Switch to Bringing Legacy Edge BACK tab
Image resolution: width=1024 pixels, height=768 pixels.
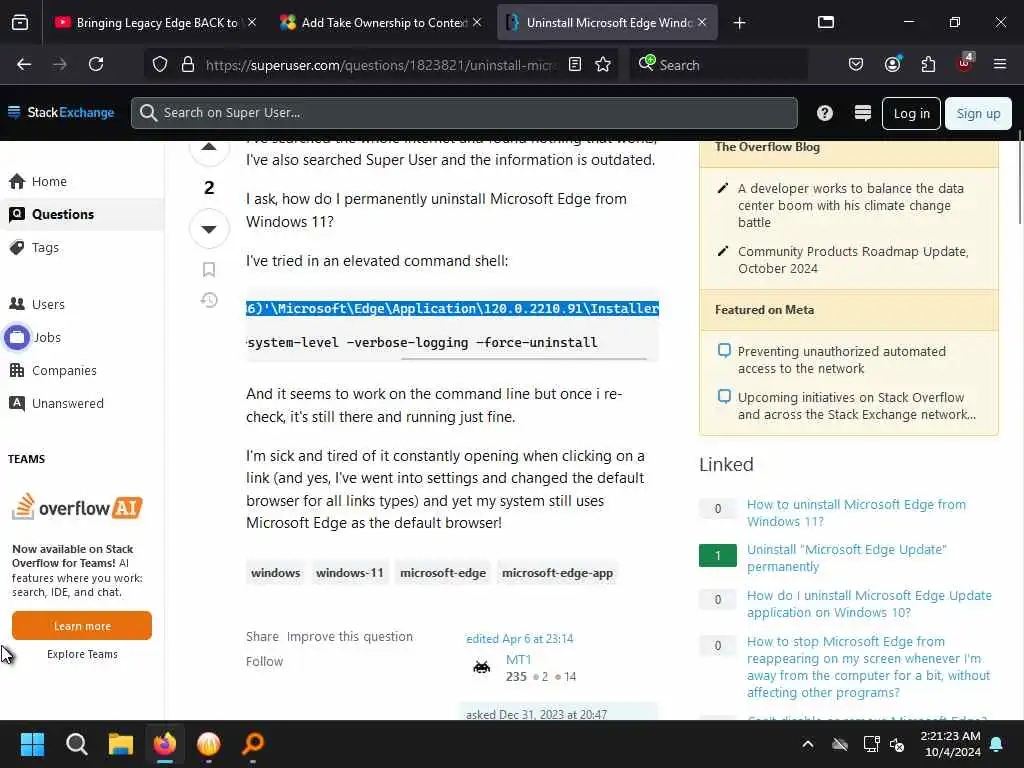click(157, 22)
